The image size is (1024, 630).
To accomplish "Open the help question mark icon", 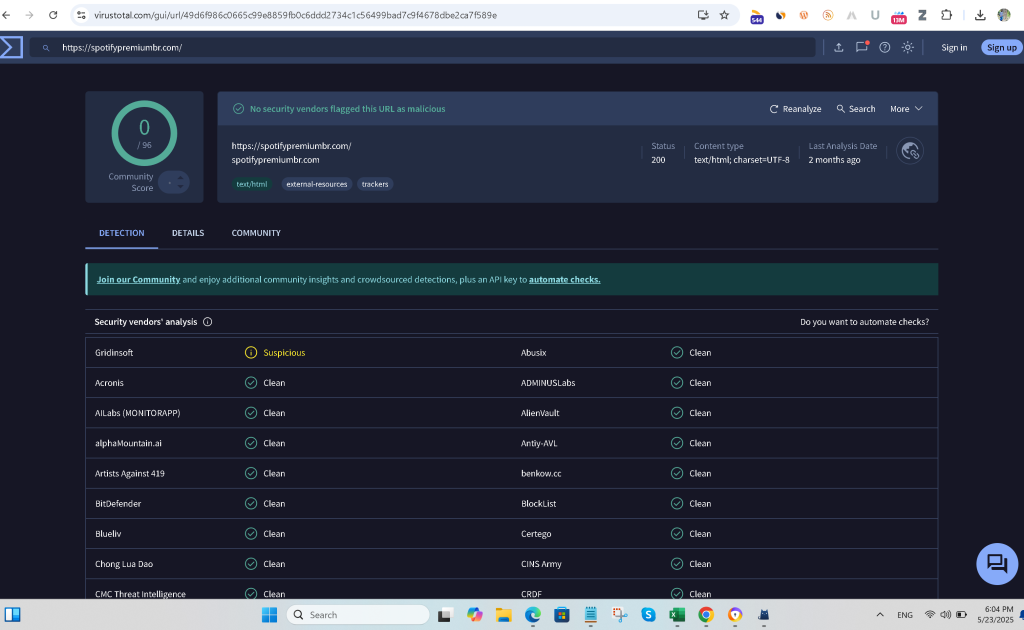I will pyautogui.click(x=884, y=47).
